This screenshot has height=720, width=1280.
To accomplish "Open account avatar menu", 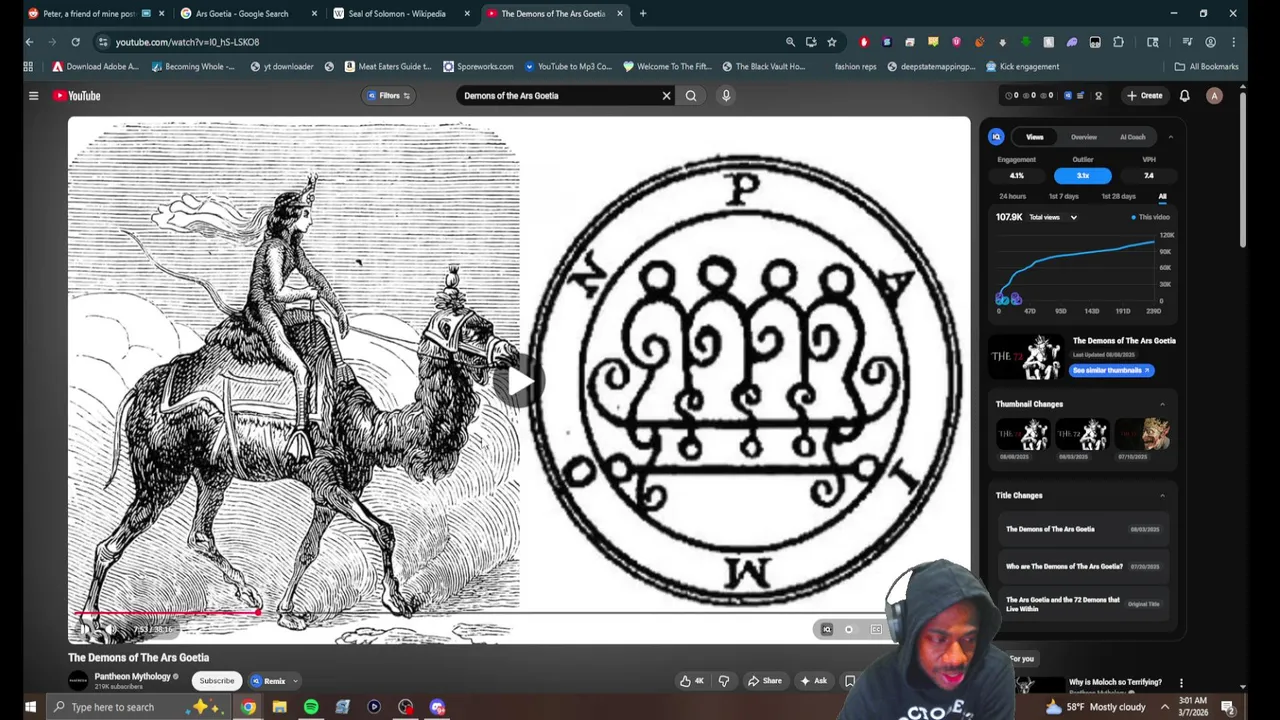I will click(1214, 96).
